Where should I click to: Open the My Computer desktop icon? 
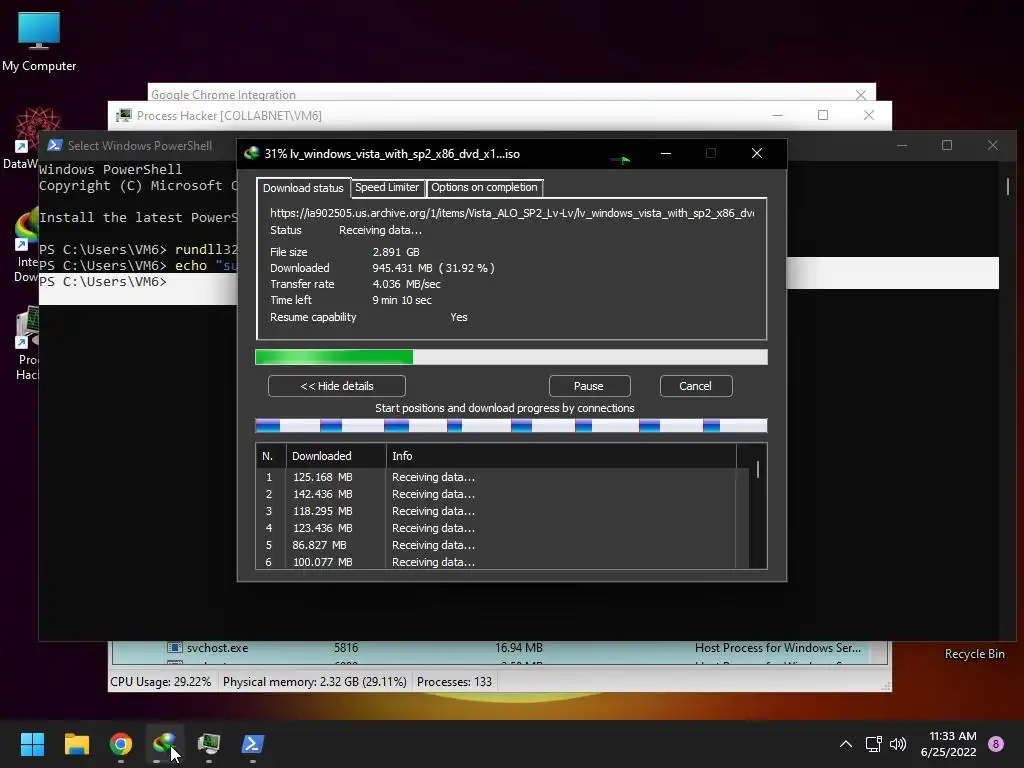click(39, 42)
